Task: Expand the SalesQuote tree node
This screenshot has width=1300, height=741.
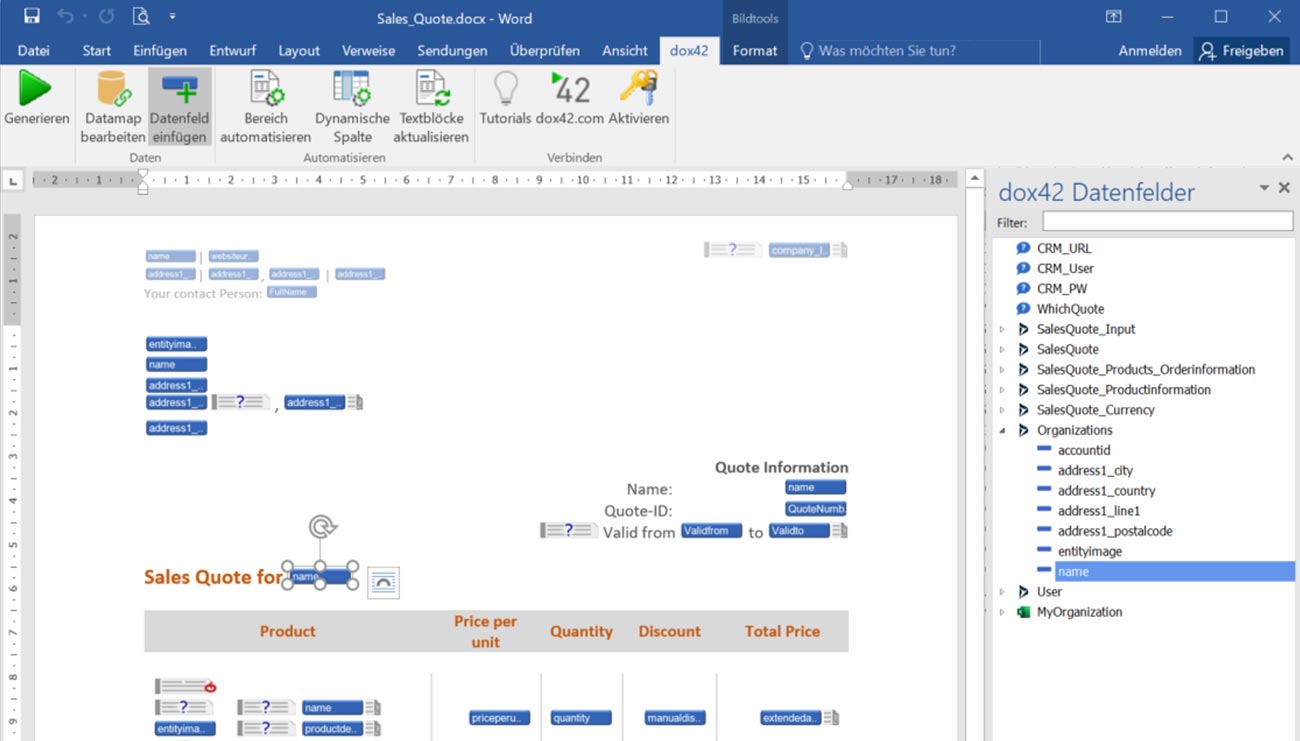Action: (1002, 349)
